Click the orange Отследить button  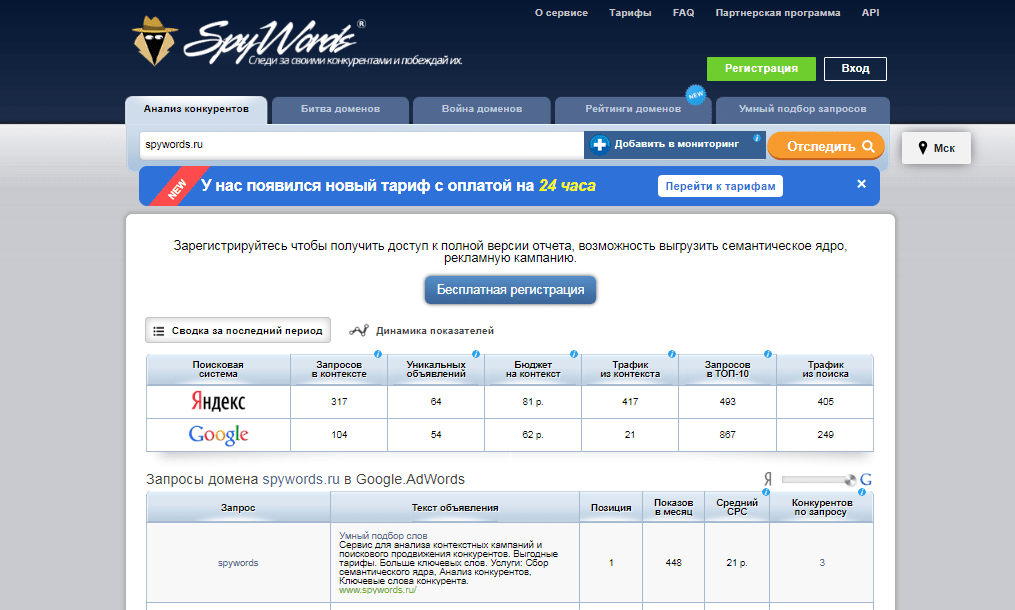pos(826,146)
